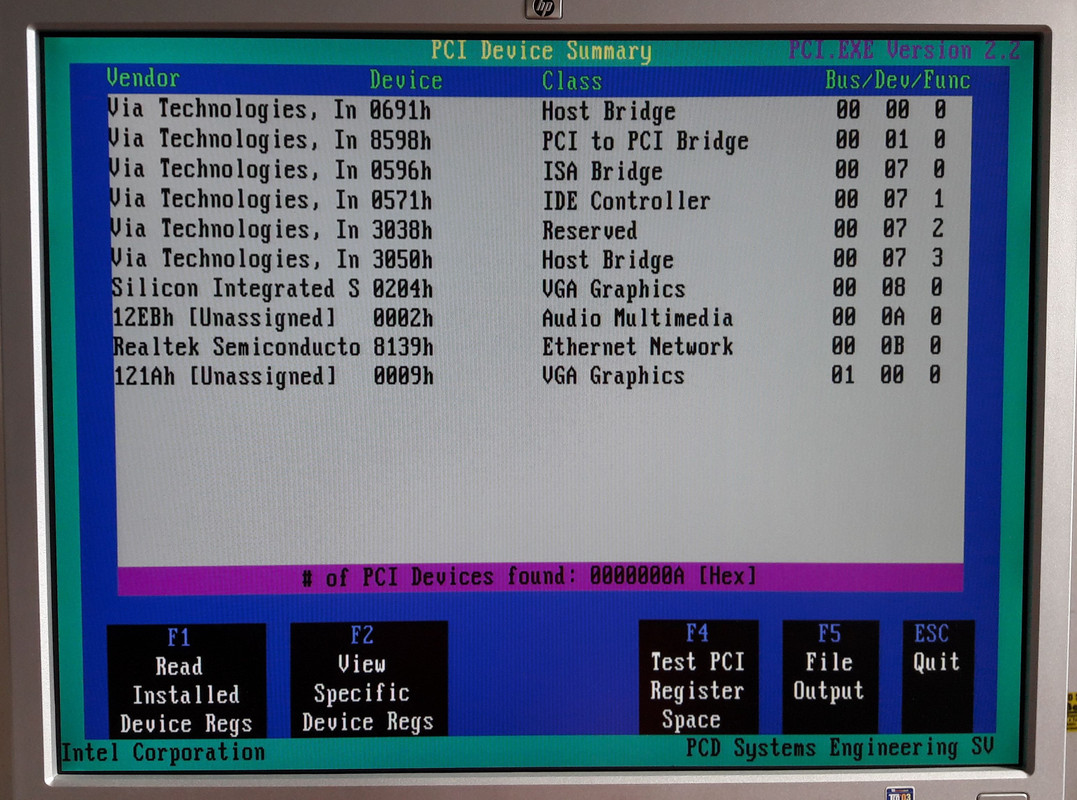Click the Vendor column header
This screenshot has width=1077, height=800.
[143, 78]
